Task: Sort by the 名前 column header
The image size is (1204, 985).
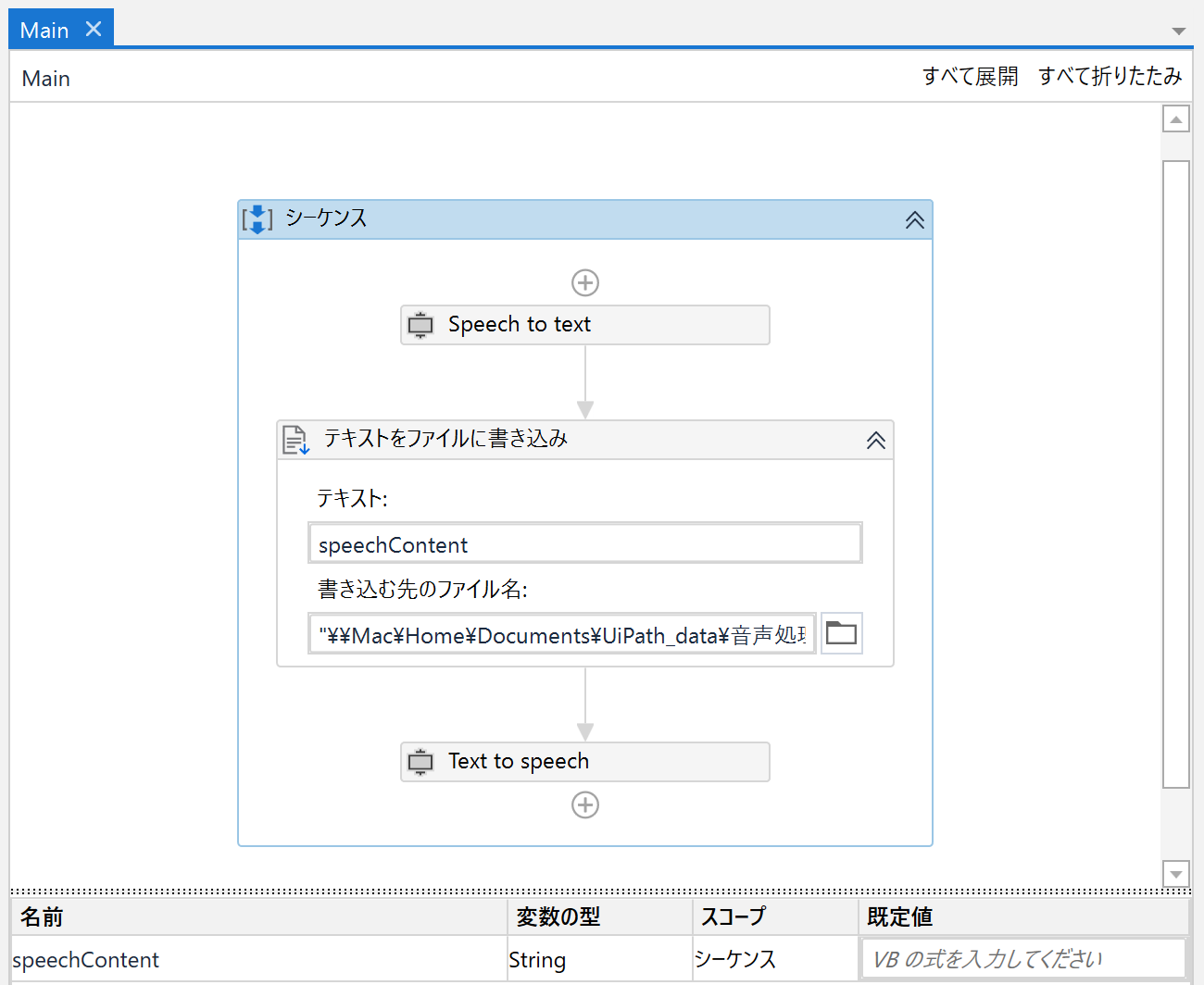Action: pyautogui.click(x=259, y=916)
